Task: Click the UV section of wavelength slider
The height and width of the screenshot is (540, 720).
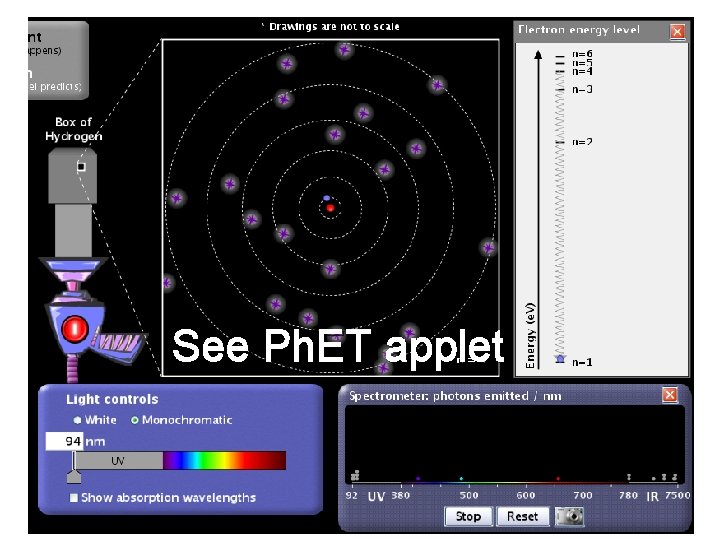Action: point(118,461)
